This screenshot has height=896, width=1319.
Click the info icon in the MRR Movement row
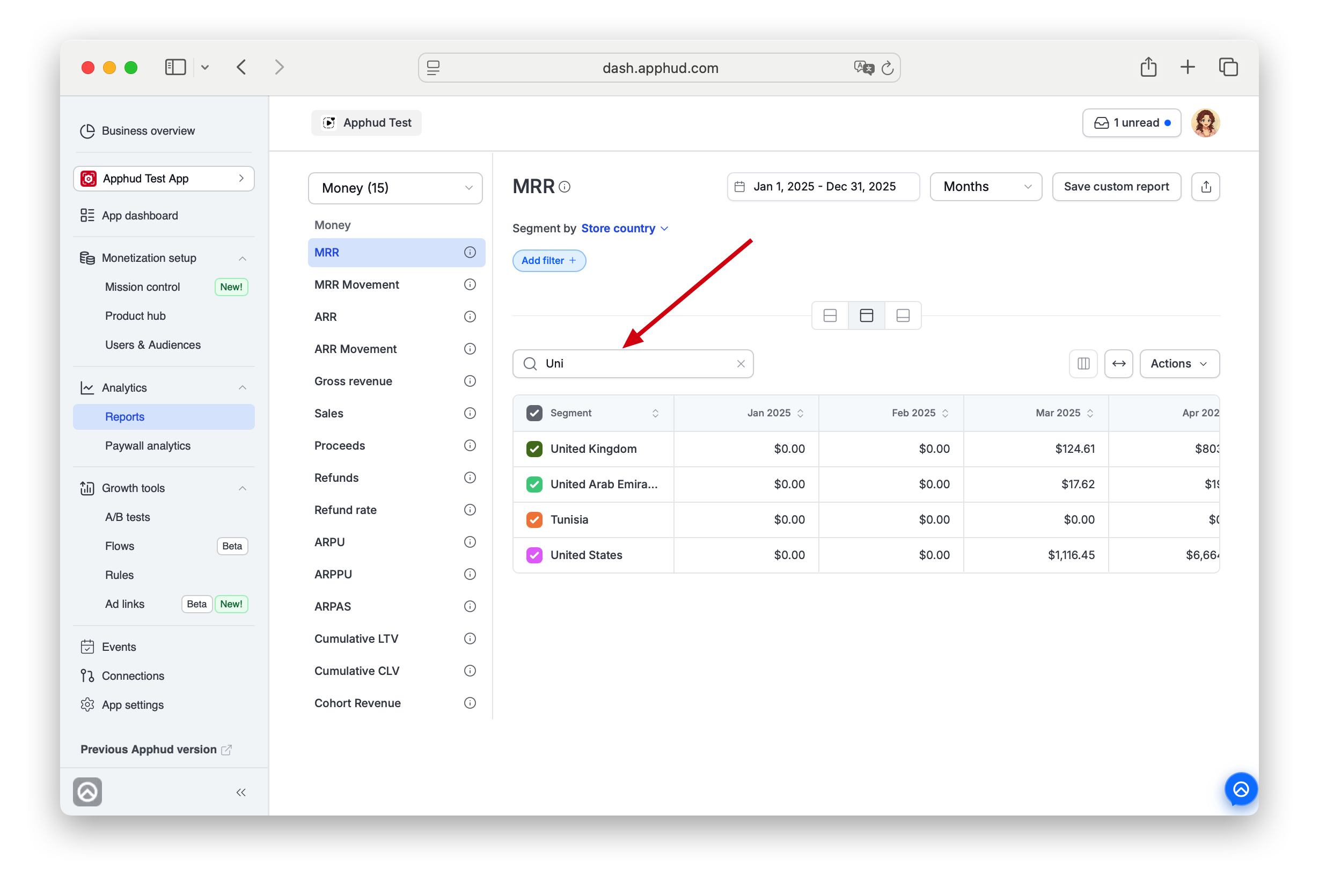[470, 284]
